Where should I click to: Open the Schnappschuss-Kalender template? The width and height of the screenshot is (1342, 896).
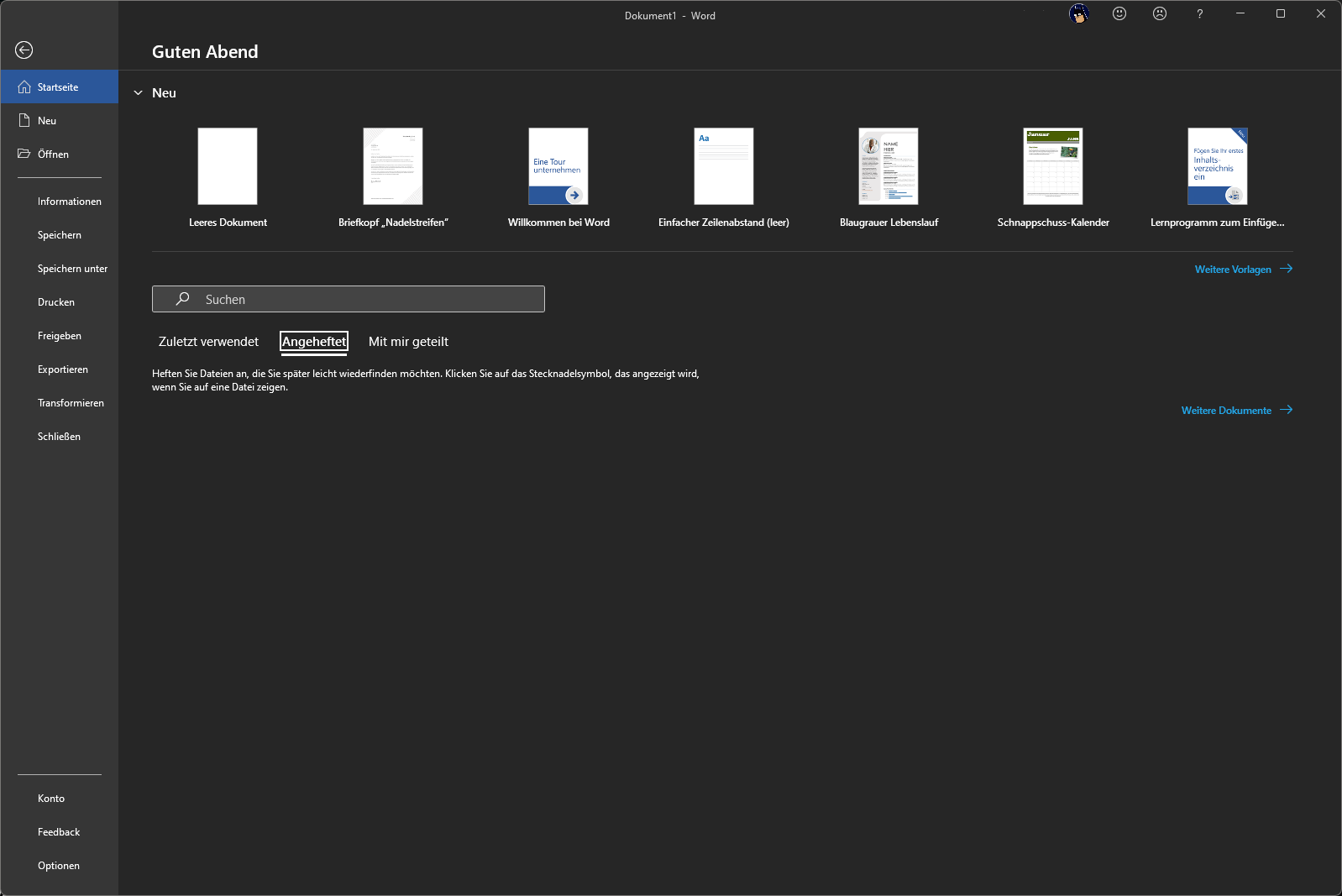point(1053,178)
